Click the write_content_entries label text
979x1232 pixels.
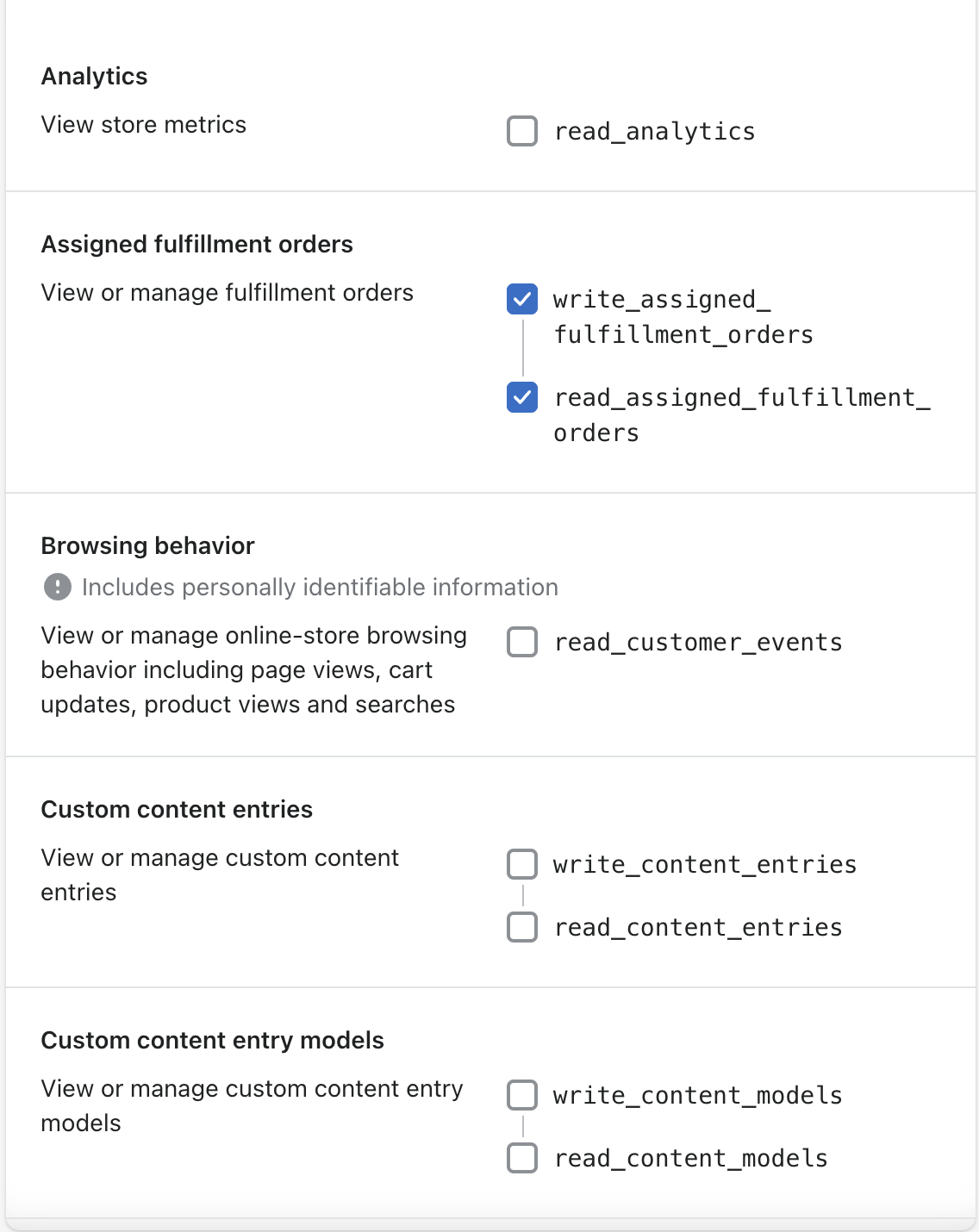704,864
